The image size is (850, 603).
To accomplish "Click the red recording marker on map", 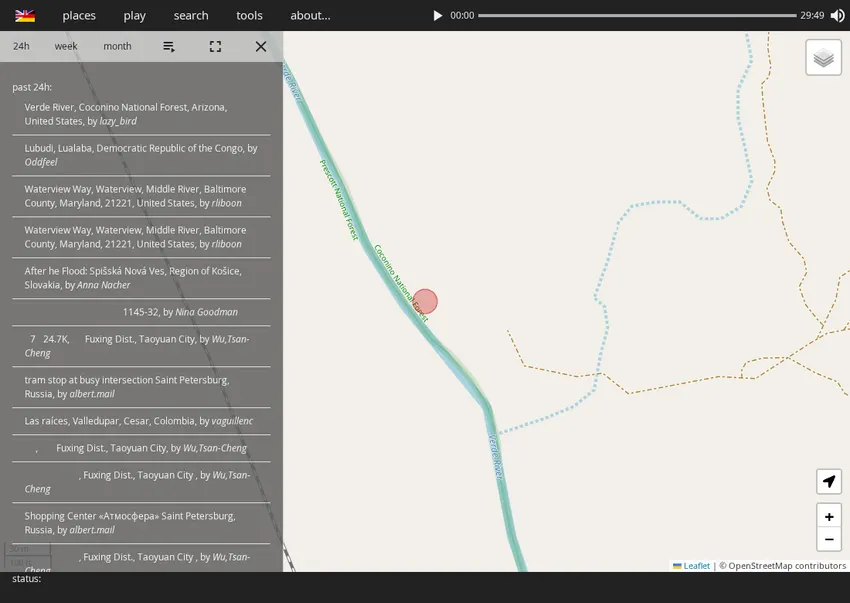I will click(x=425, y=302).
